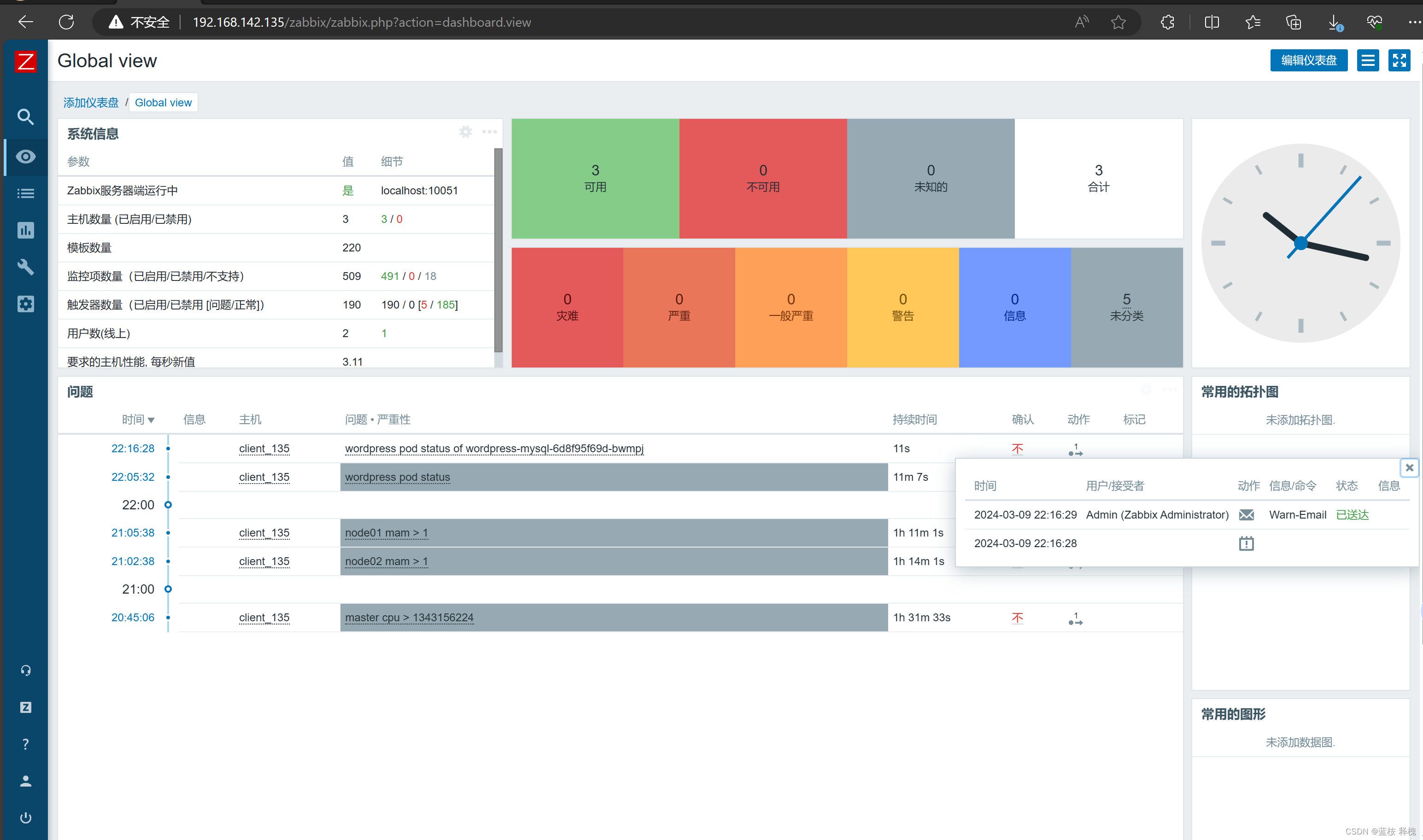Image resolution: width=1423 pixels, height=840 pixels.
Task: Click system info widget gear settings
Action: point(465,132)
